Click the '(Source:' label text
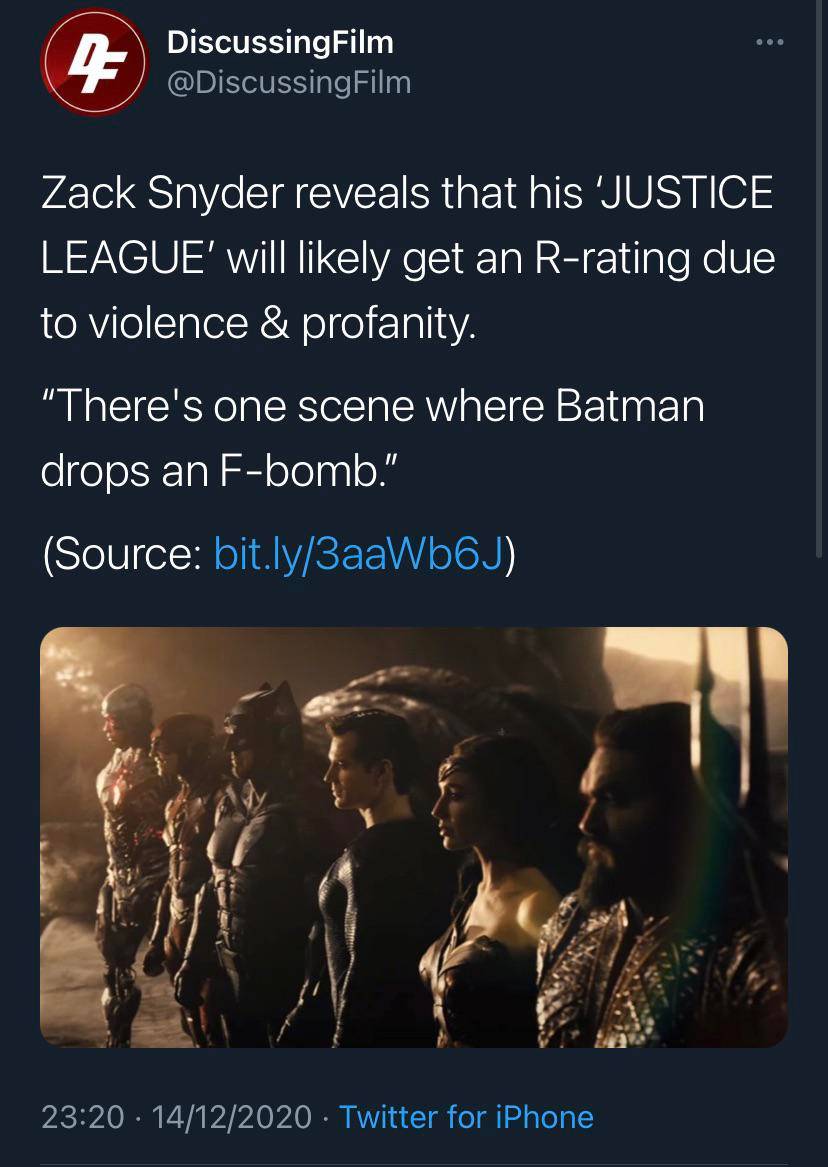 (122, 553)
